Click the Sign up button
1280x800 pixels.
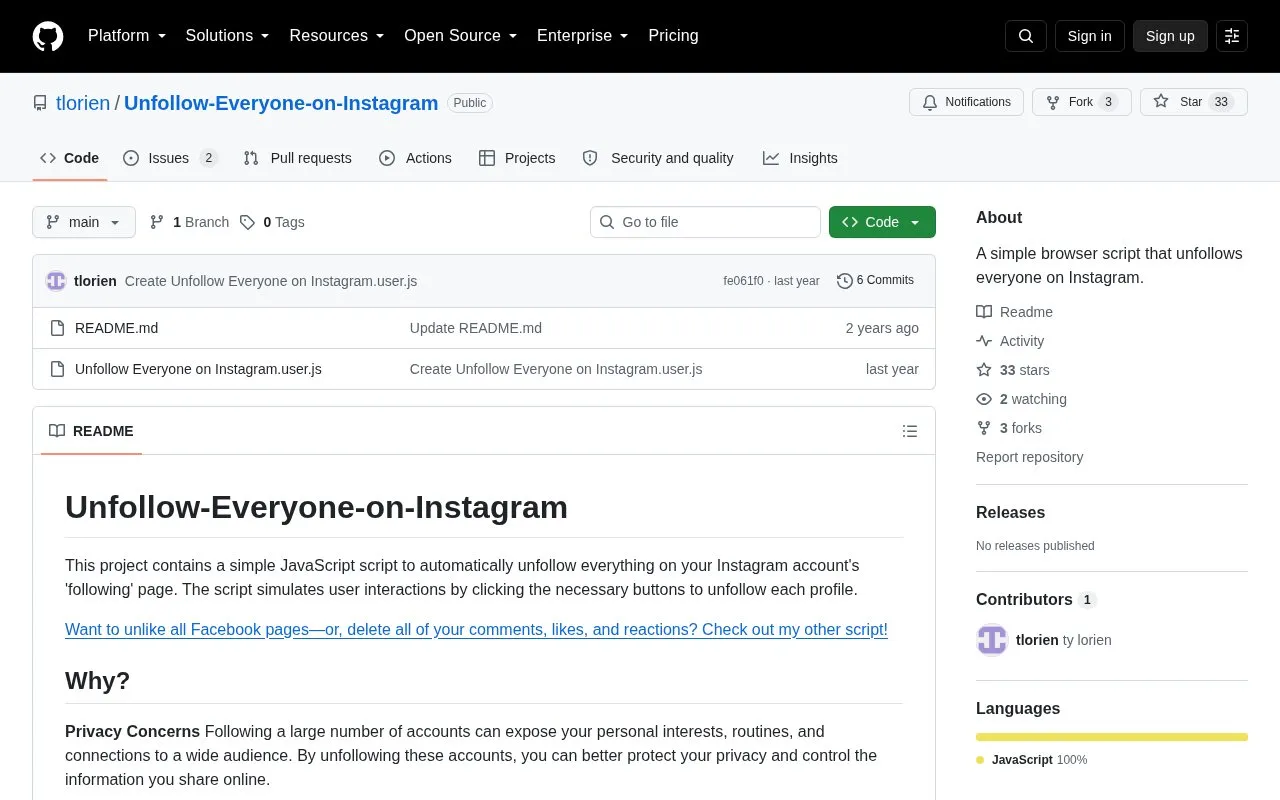[1170, 36]
